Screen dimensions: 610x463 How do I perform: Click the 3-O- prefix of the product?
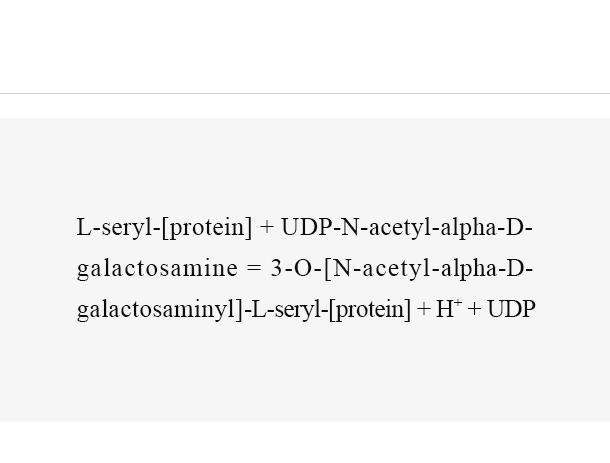coord(296,268)
